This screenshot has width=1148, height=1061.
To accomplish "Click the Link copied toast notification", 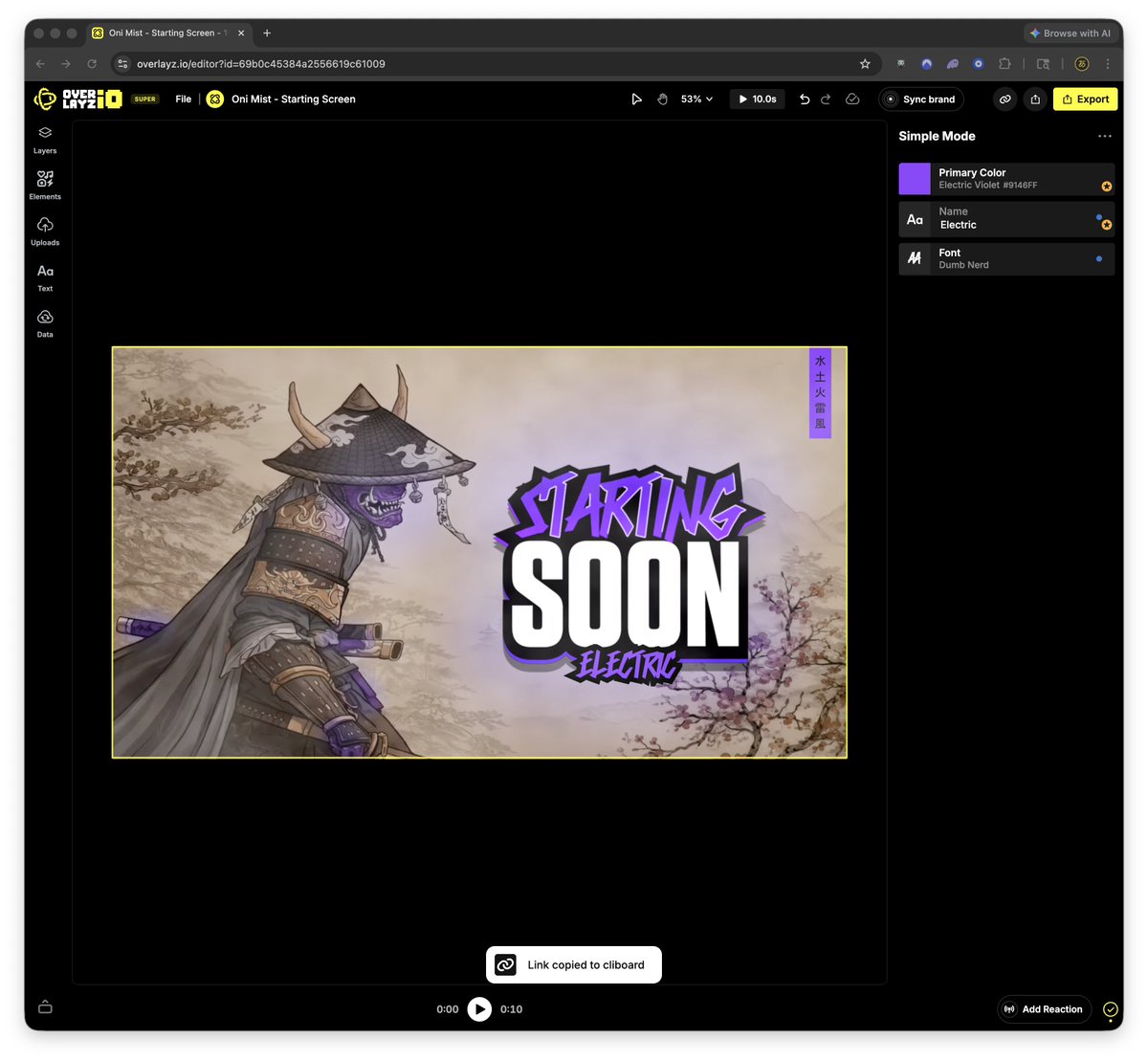I will 574,964.
